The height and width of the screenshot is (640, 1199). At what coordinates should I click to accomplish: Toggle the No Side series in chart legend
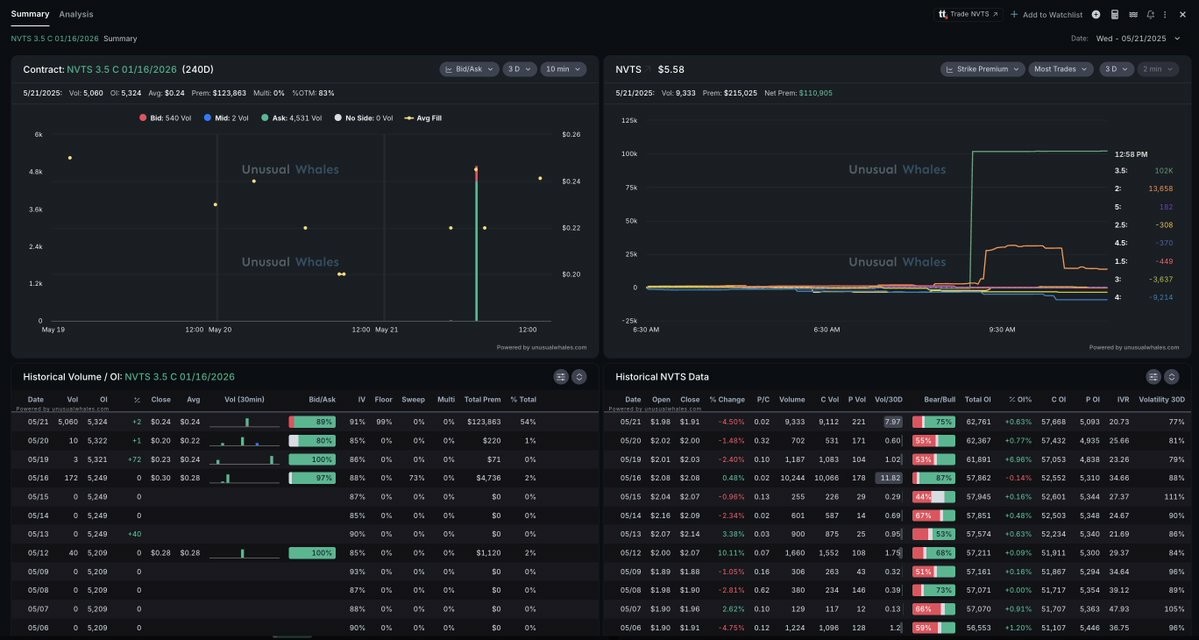(363, 119)
